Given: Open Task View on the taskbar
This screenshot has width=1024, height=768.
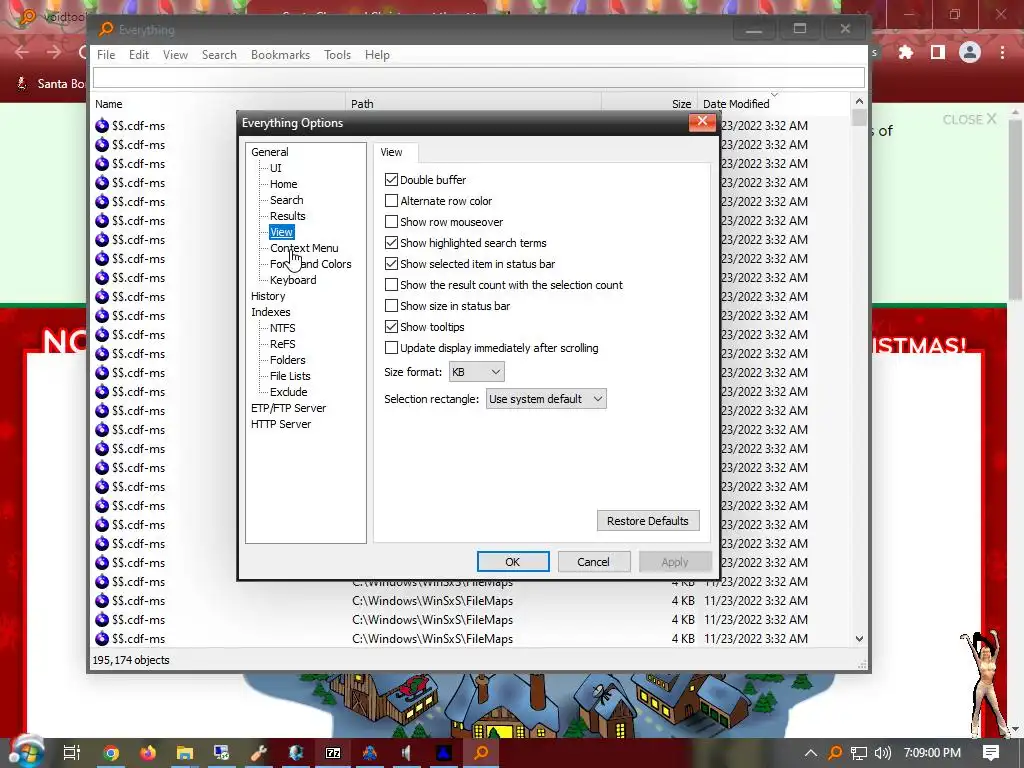Looking at the screenshot, I should point(71,753).
